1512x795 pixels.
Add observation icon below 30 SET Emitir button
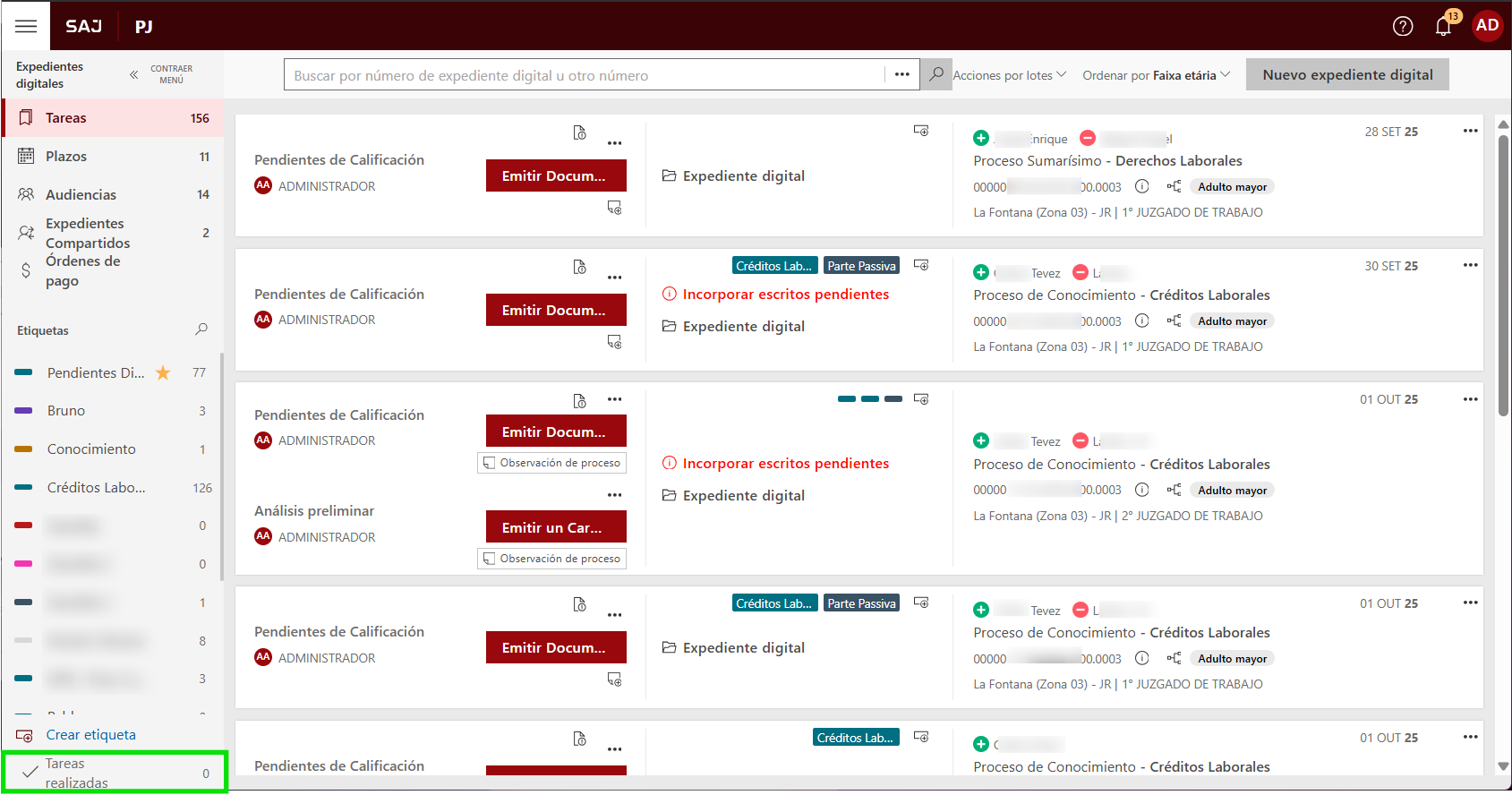coord(614,342)
